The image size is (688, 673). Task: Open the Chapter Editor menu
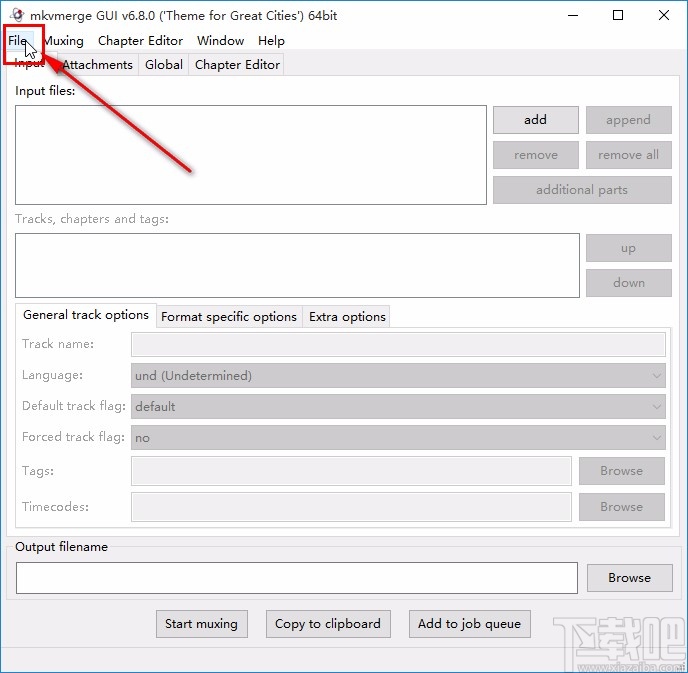coord(140,41)
